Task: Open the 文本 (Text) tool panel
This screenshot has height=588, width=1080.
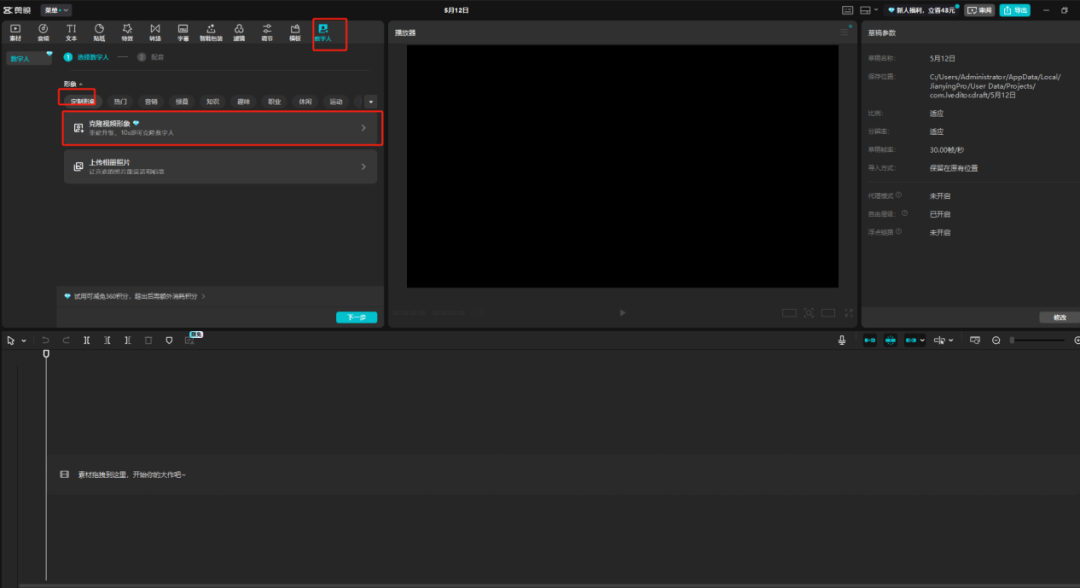Action: (71, 32)
